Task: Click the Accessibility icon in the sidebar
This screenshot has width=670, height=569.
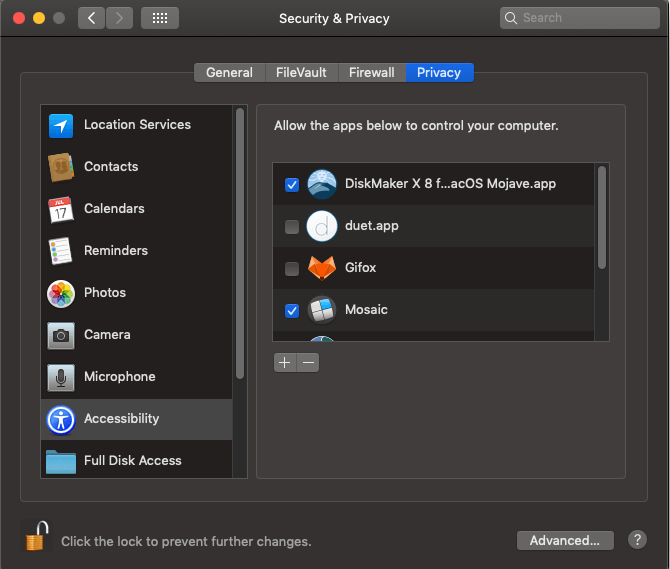Action: (x=61, y=419)
